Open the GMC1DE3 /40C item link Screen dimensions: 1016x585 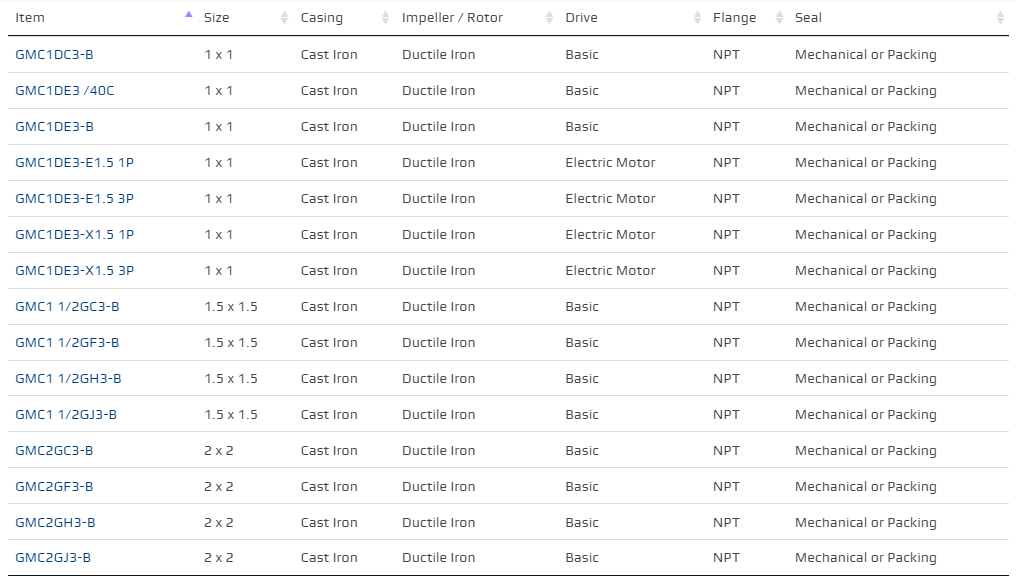click(64, 91)
